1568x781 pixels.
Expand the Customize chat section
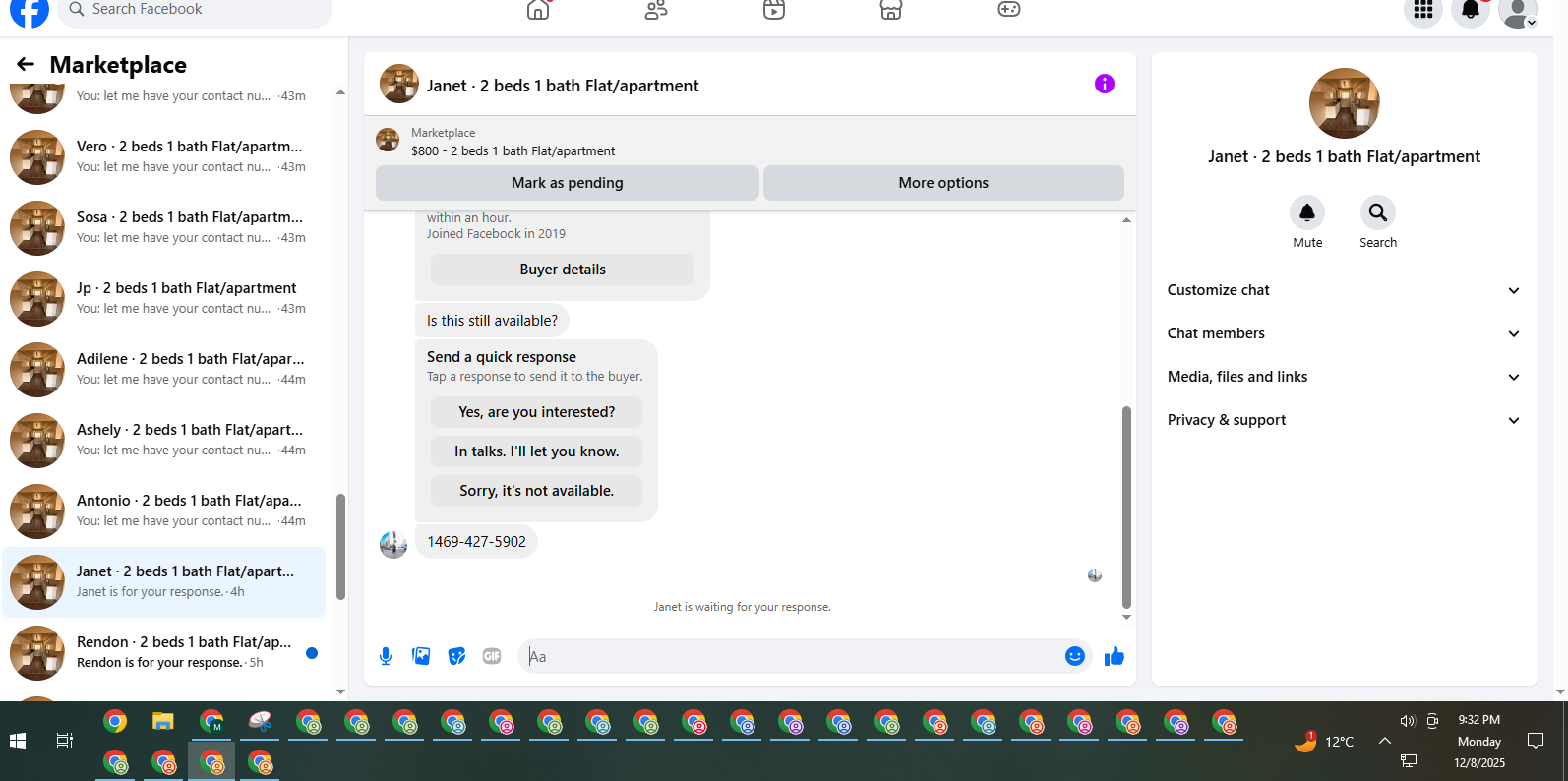[x=1344, y=290]
